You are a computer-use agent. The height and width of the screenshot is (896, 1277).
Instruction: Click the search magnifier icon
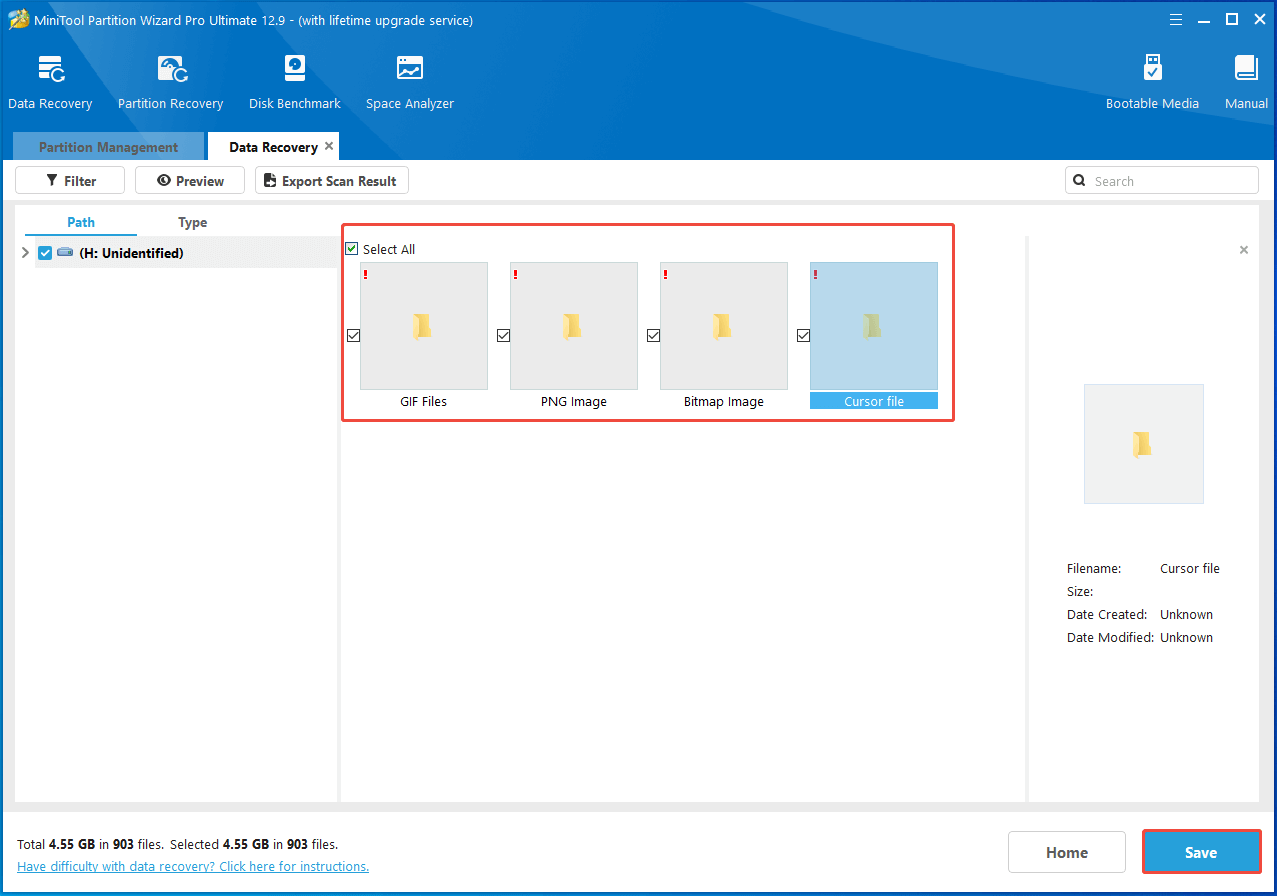click(1079, 181)
